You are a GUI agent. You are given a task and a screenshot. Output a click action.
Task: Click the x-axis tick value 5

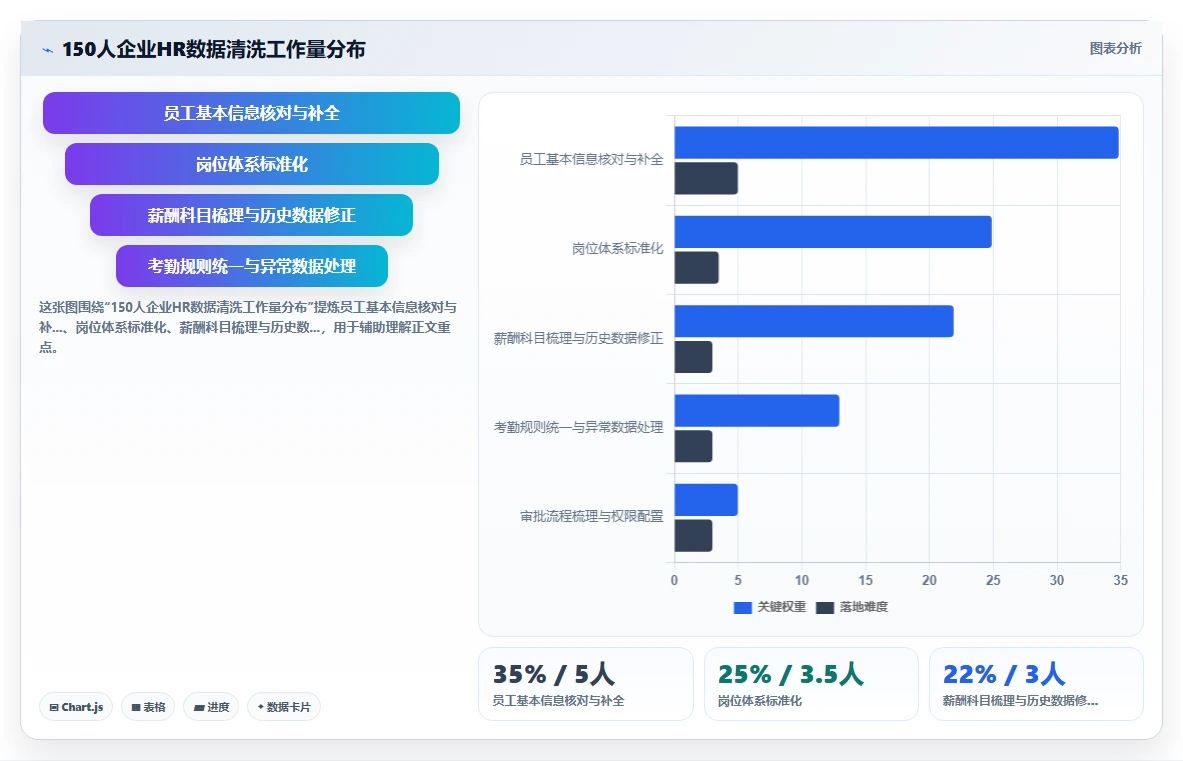738,580
